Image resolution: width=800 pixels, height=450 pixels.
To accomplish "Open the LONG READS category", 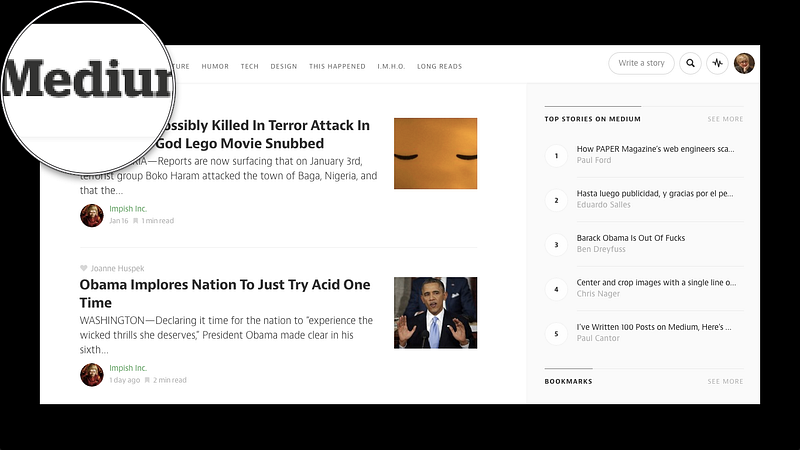I will (x=439, y=66).
